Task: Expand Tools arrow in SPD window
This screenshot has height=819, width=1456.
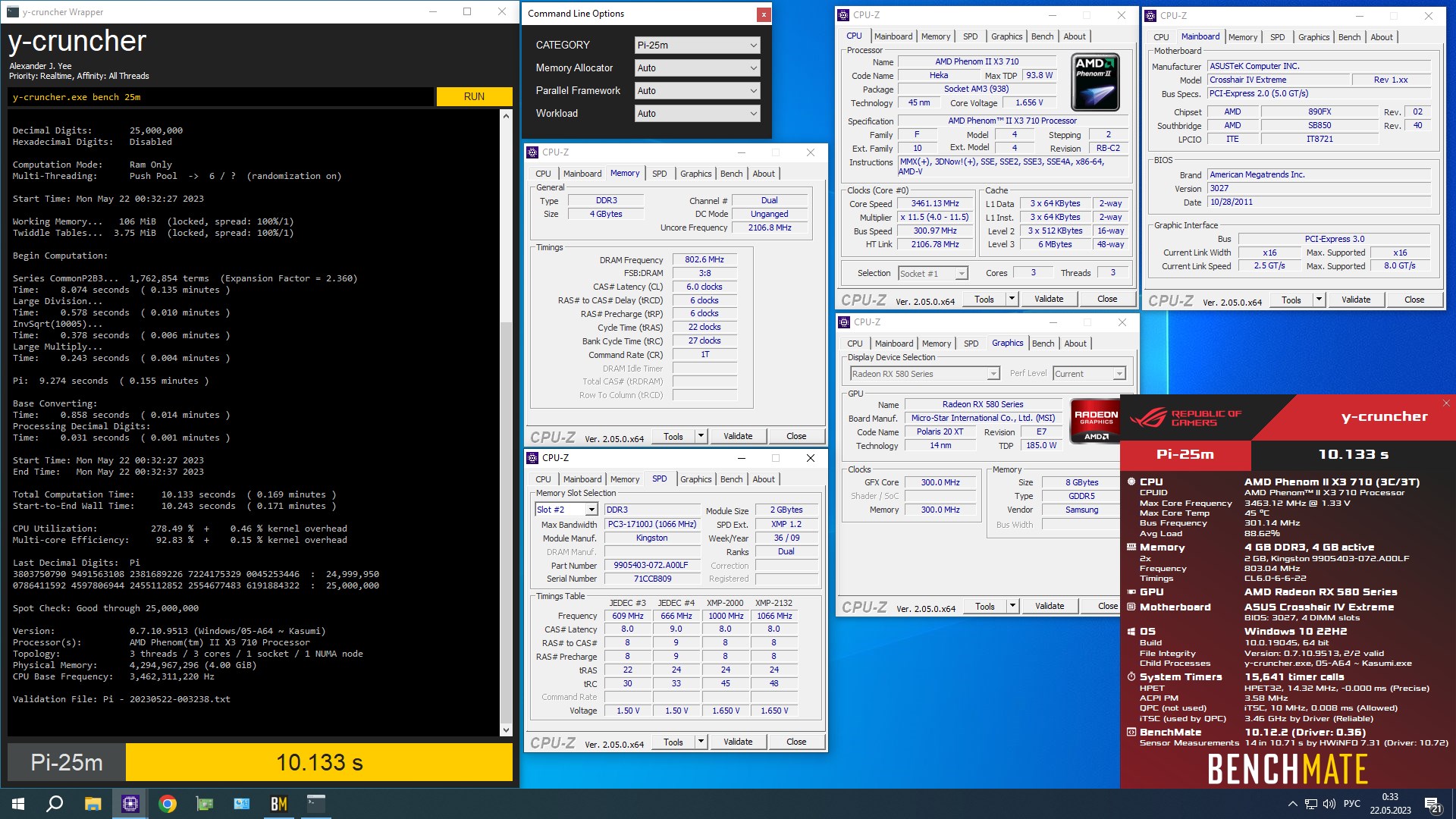Action: click(701, 742)
